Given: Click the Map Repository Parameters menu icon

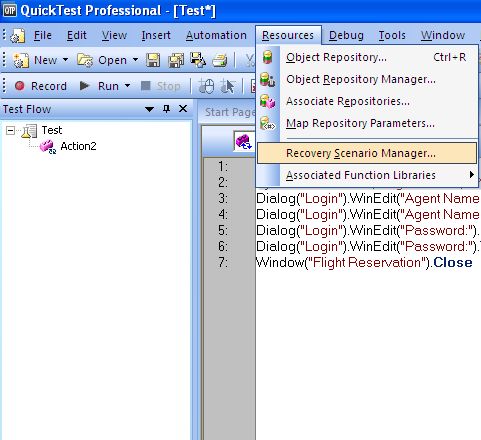Looking at the screenshot, I should [x=268, y=123].
